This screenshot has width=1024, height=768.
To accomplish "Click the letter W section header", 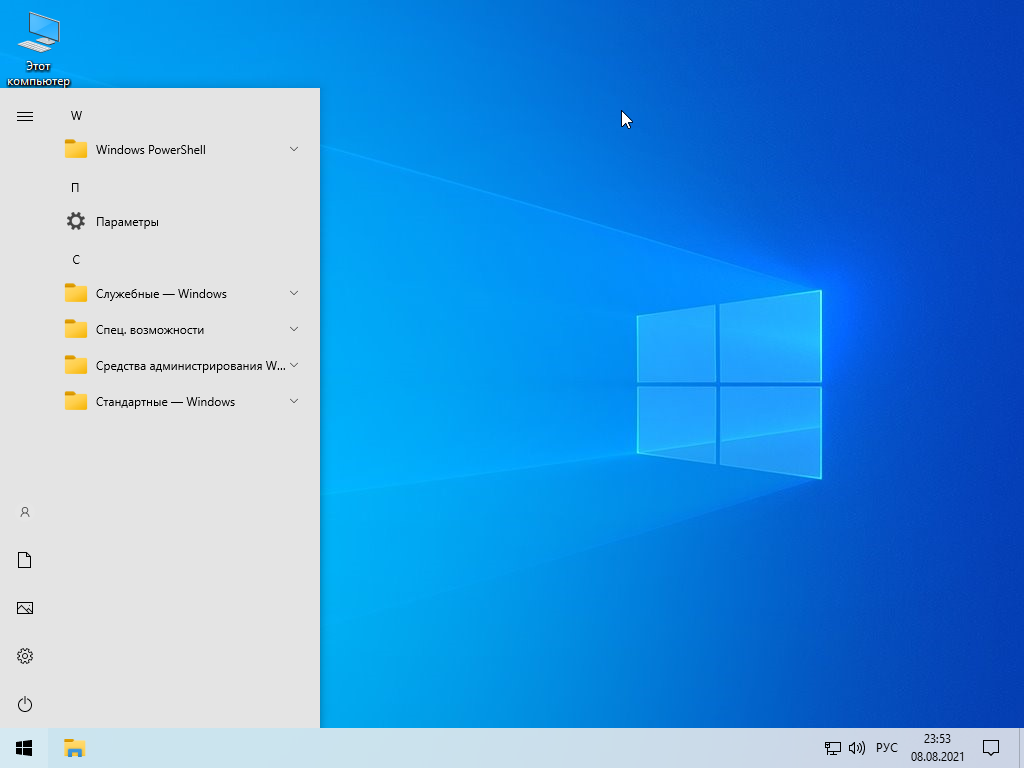I will pyautogui.click(x=76, y=116).
